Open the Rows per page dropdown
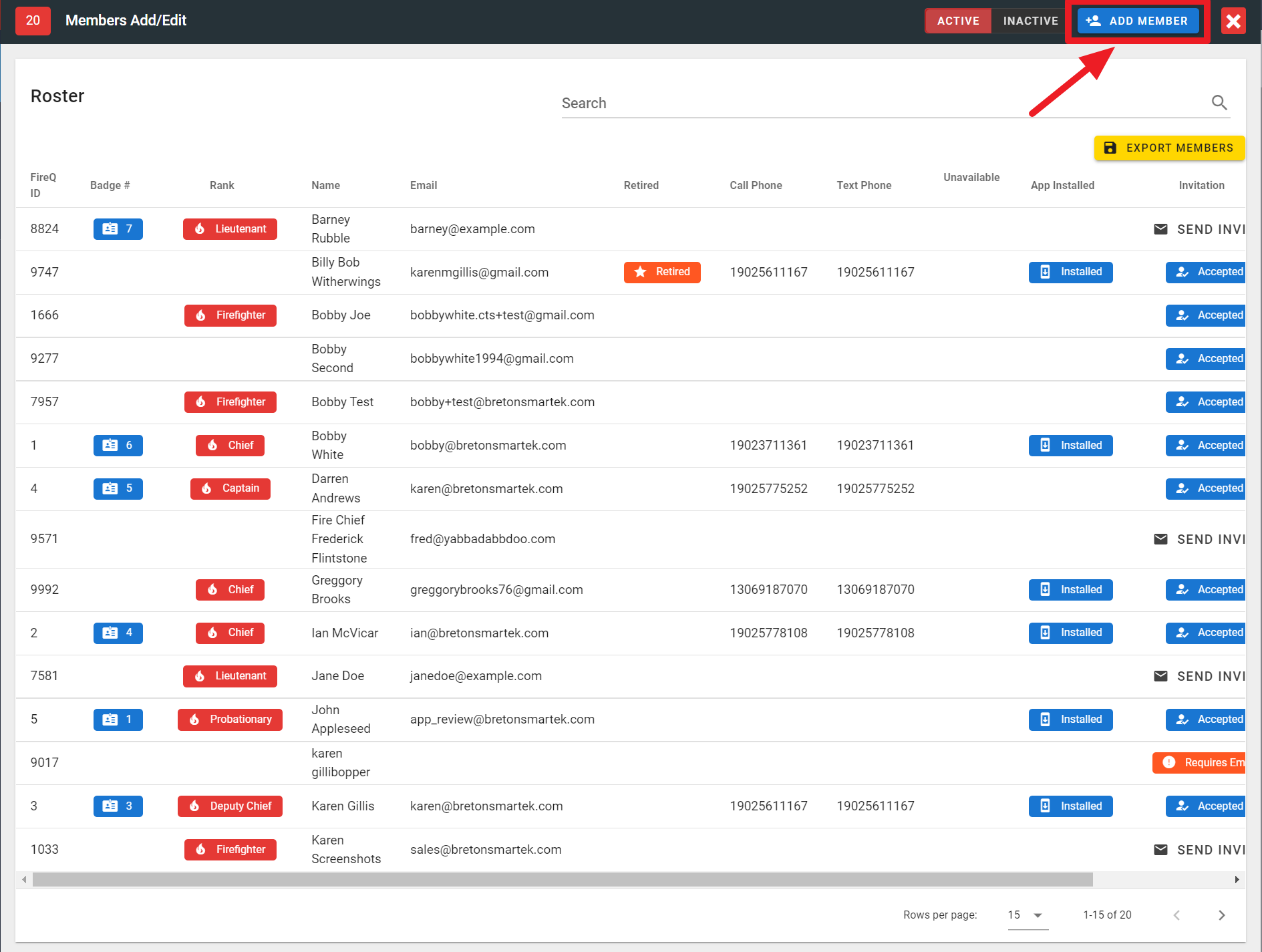 point(1027,915)
